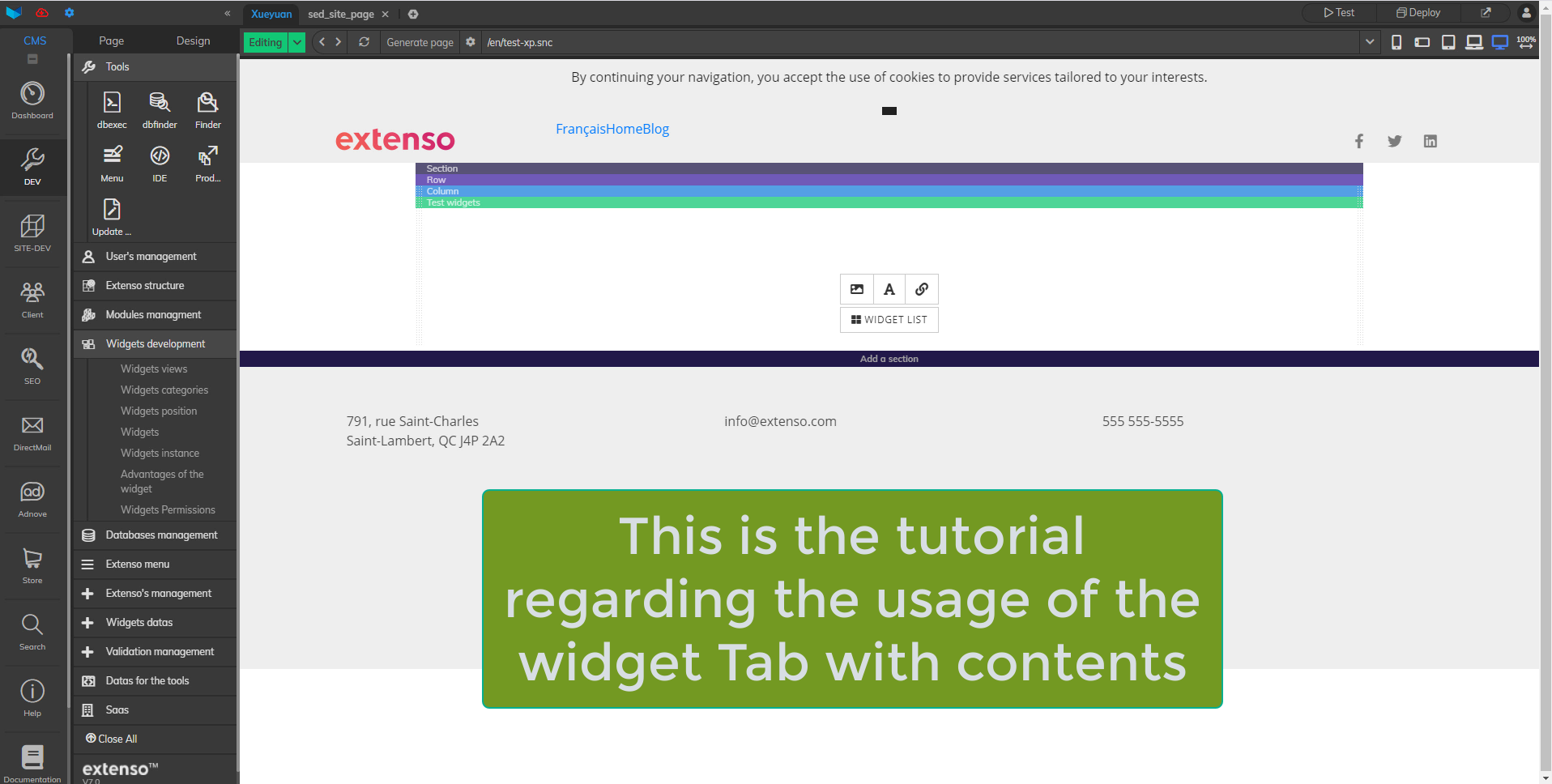Switch to the Page tab

point(112,40)
